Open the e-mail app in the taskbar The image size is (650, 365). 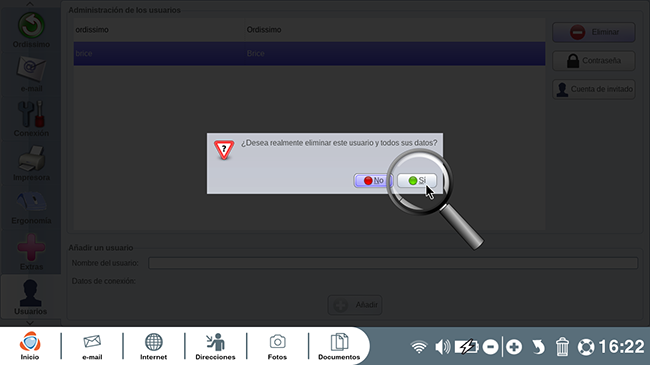tap(92, 347)
